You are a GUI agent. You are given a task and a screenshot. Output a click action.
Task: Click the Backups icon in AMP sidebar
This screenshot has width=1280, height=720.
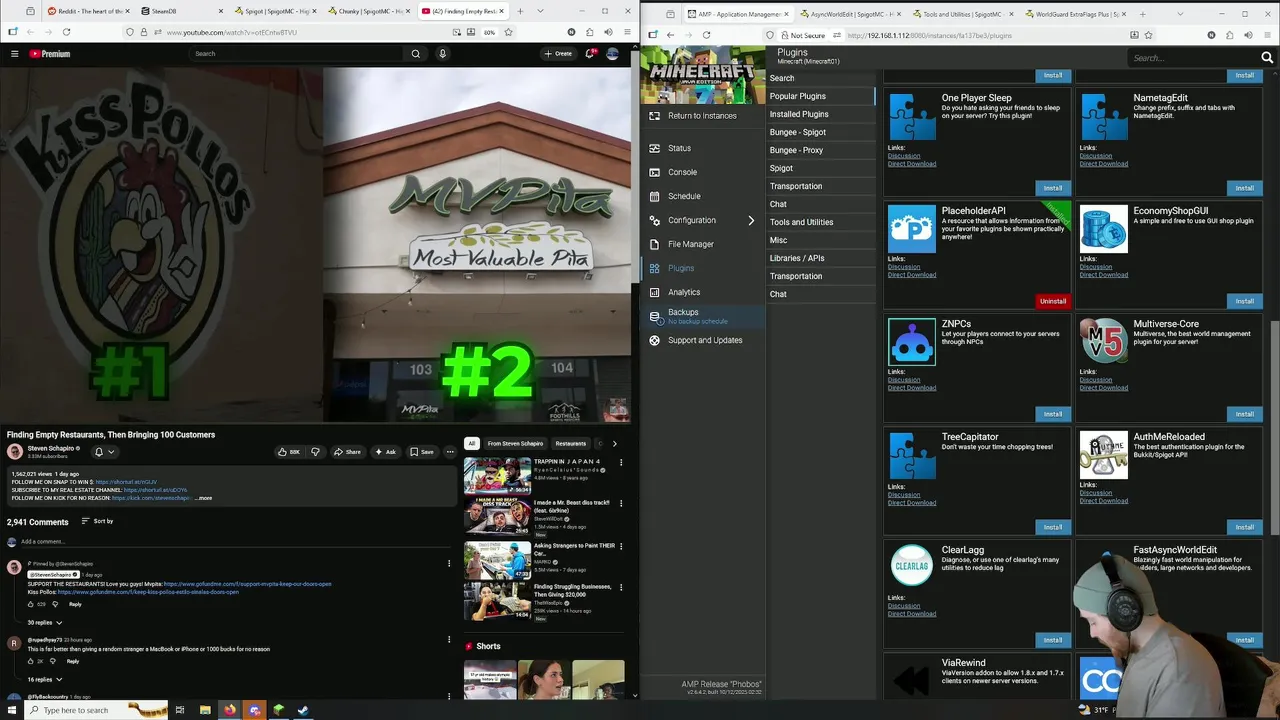[x=655, y=316]
